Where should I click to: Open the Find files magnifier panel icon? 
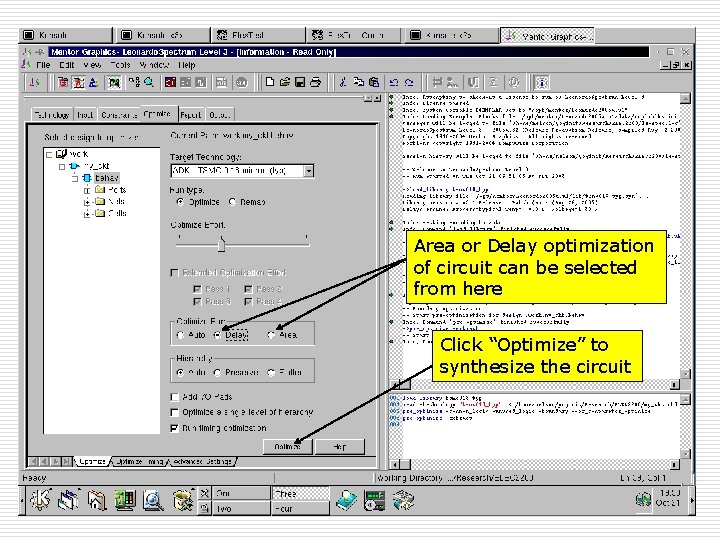(x=153, y=500)
